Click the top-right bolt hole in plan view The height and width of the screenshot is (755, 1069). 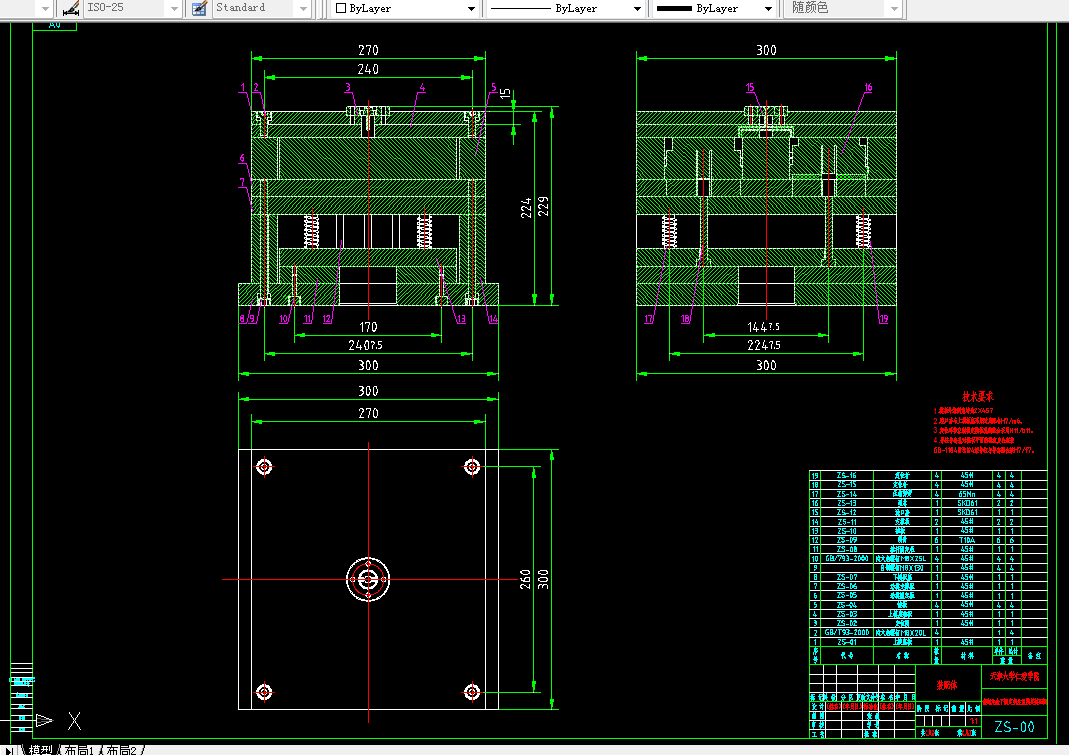point(472,466)
